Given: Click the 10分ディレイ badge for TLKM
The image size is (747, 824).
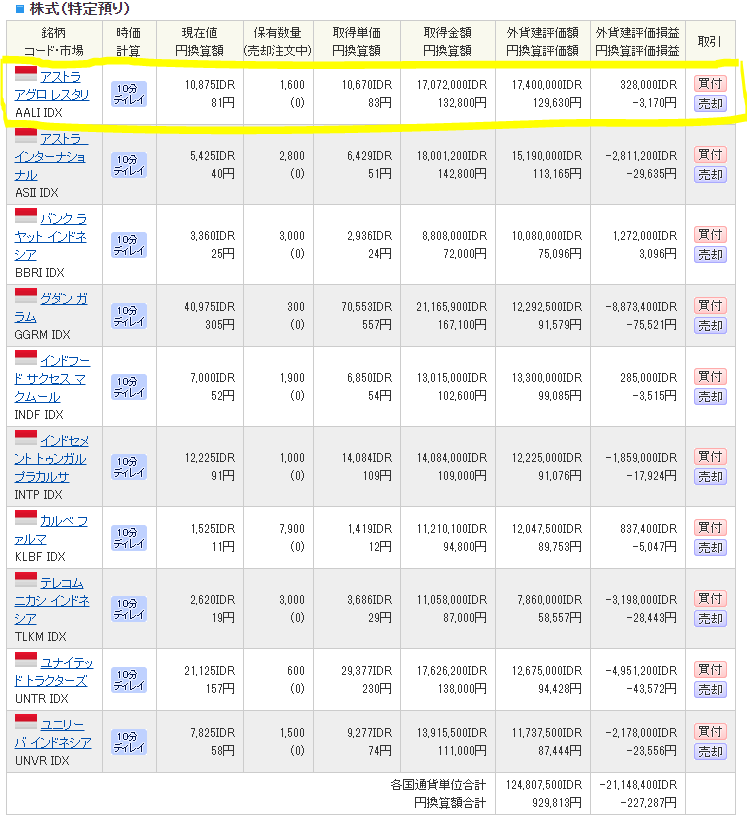Looking at the screenshot, I should click(x=129, y=609).
